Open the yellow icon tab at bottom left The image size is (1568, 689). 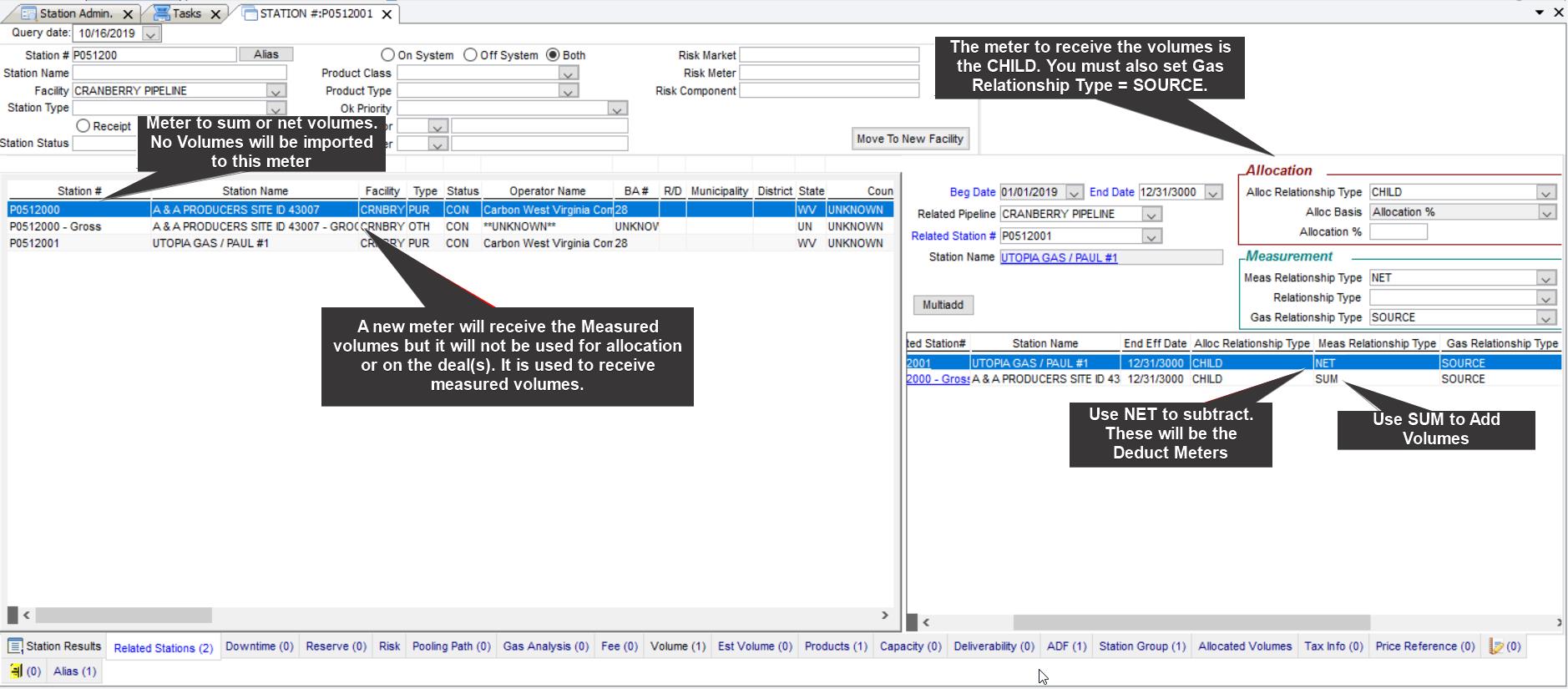pos(17,671)
